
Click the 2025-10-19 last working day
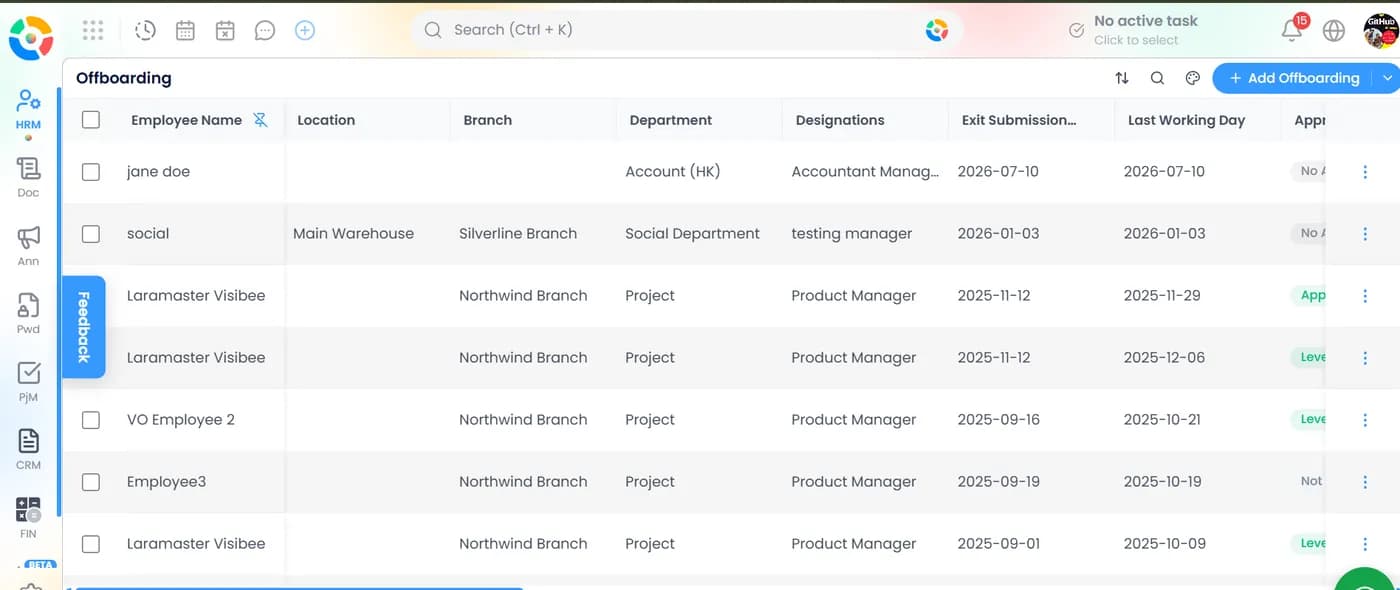(1163, 482)
